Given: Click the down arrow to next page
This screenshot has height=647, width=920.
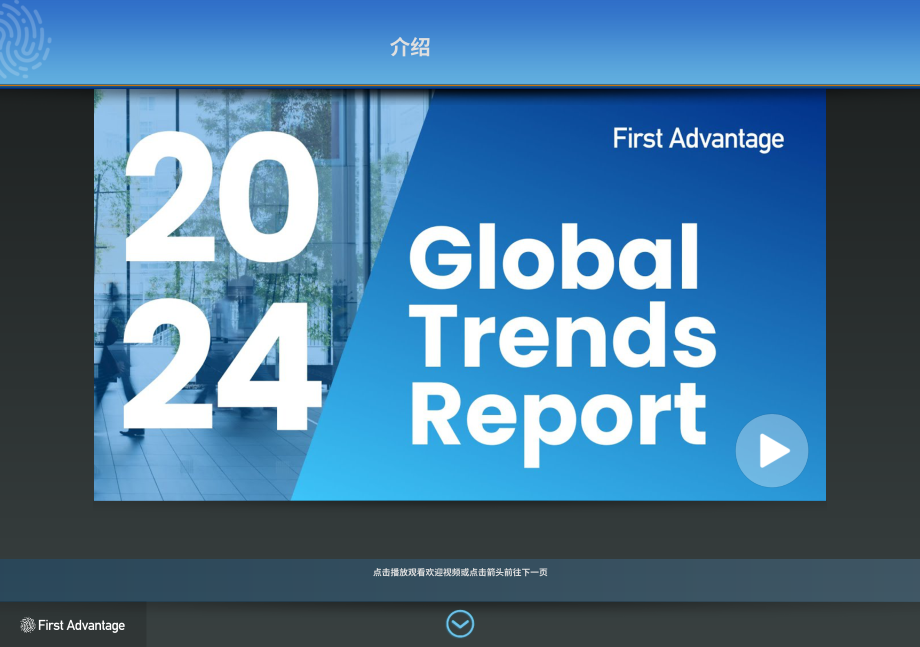Looking at the screenshot, I should 460,624.
